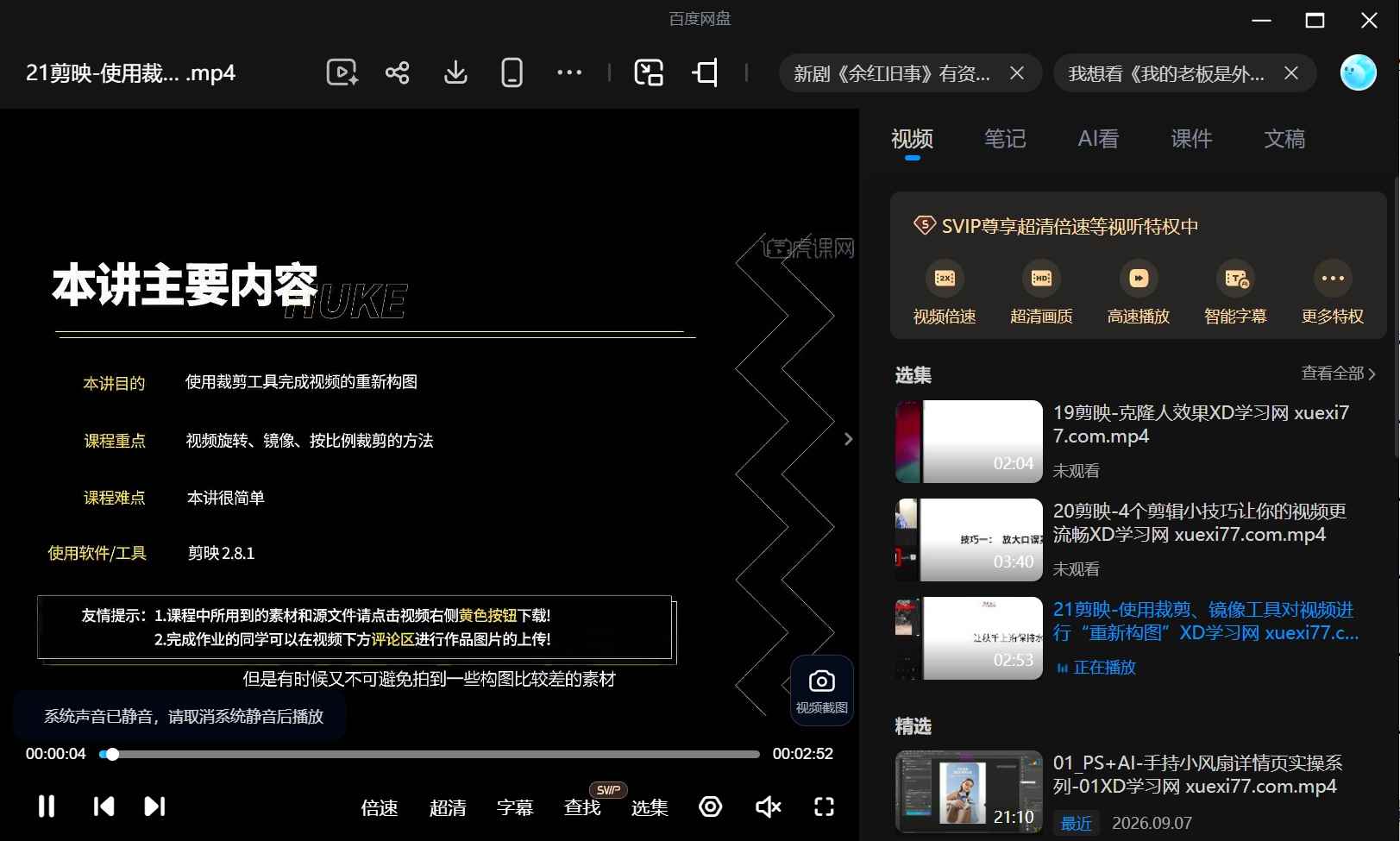Open 更多特权 more privileges
The width and height of the screenshot is (1400, 841).
(1333, 293)
